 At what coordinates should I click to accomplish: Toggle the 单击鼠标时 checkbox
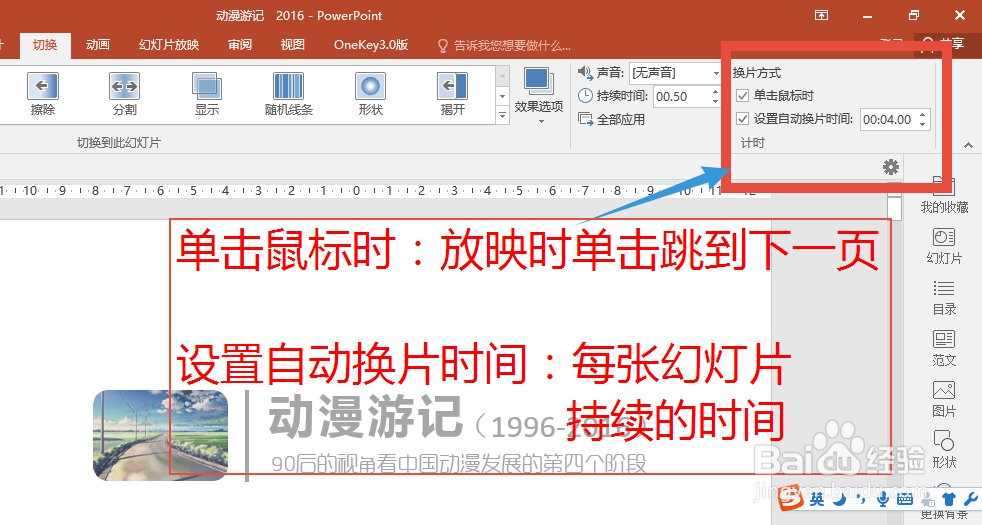[x=743, y=96]
